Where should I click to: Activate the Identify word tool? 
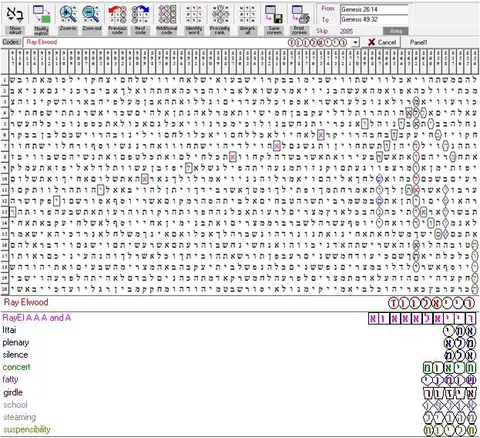[194, 19]
